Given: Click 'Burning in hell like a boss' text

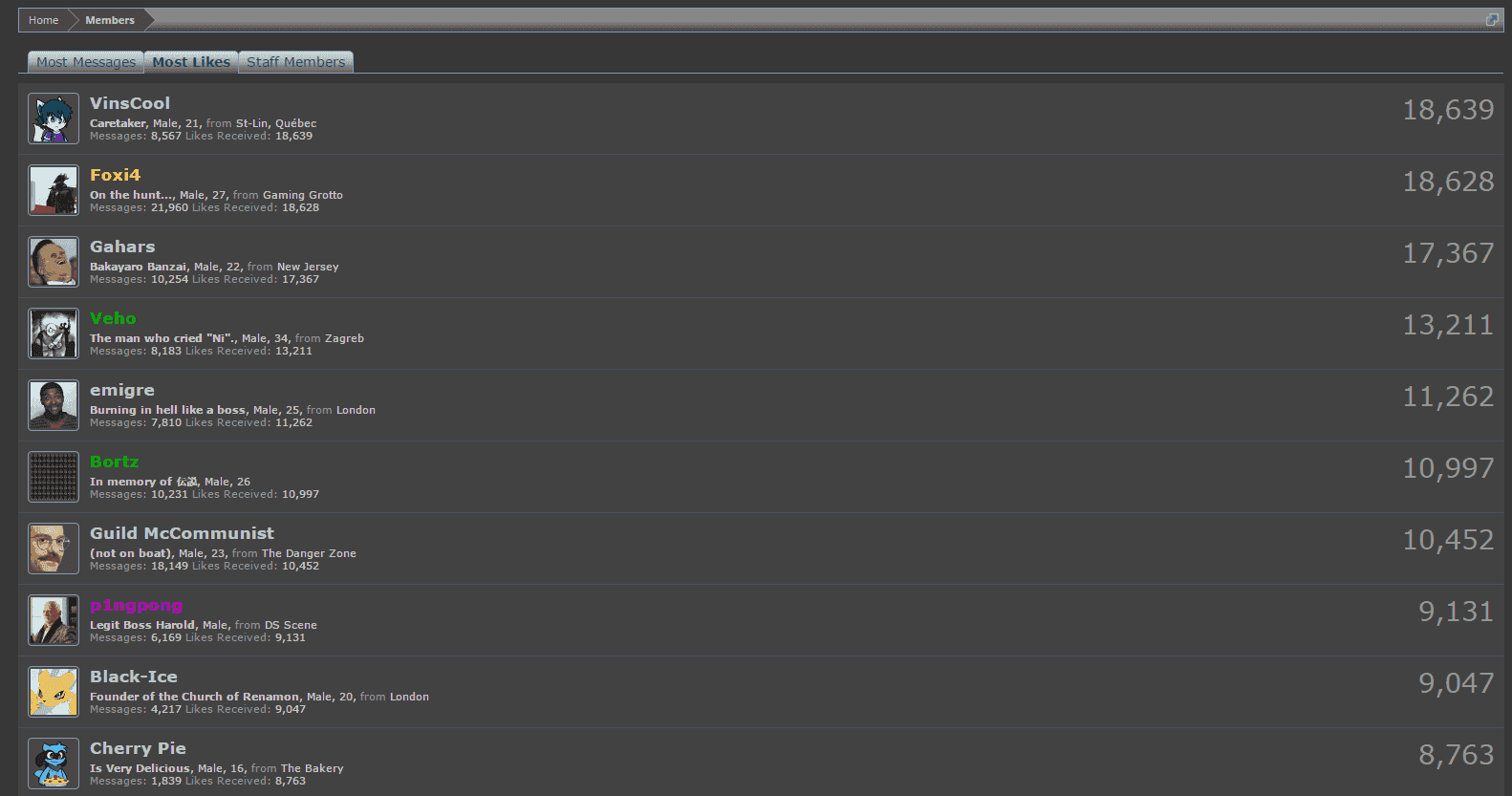Looking at the screenshot, I should [x=167, y=410].
